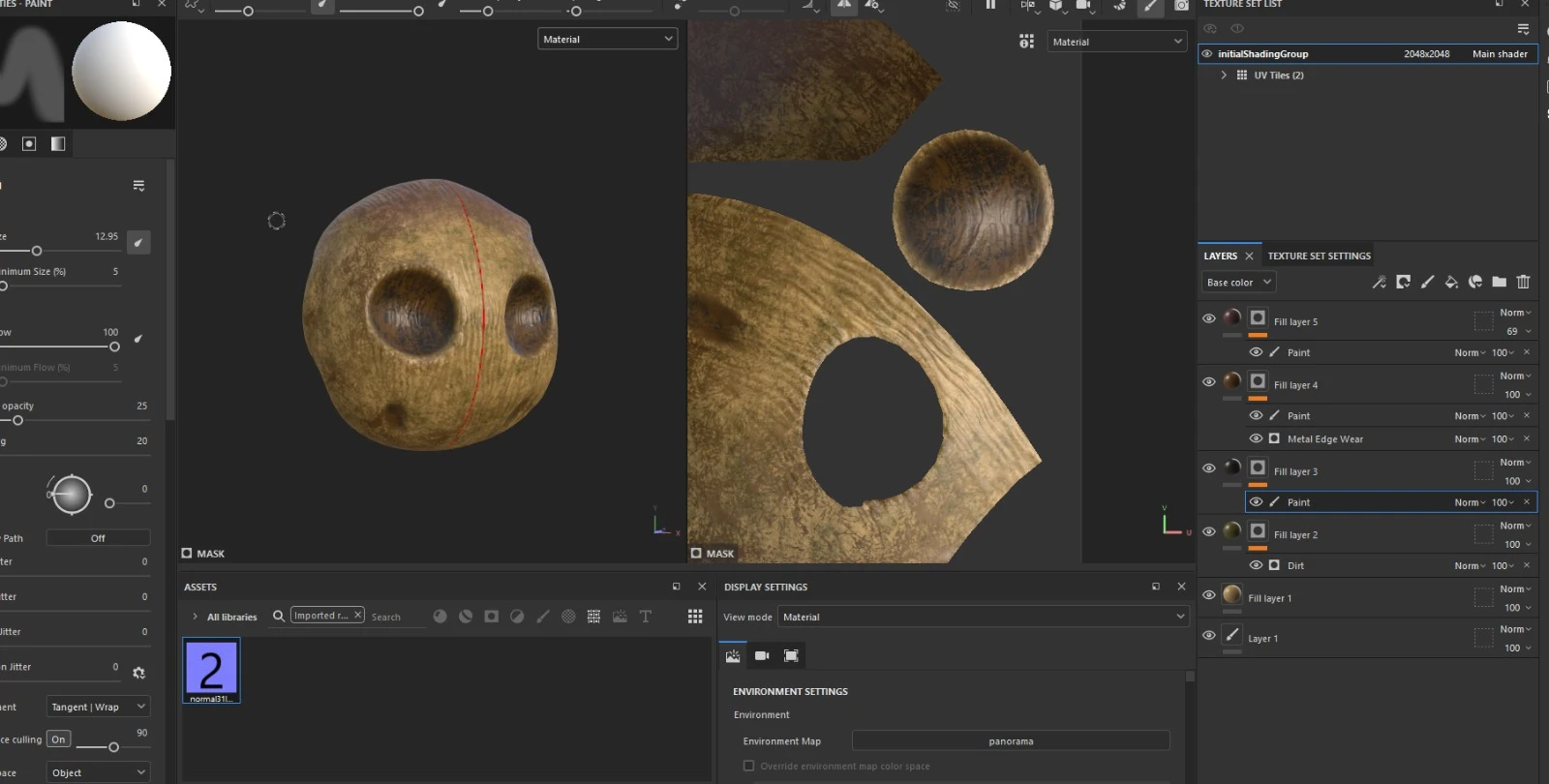This screenshot has height=784, width=1549.
Task: Filter assets by text font type icon
Action: coord(646,617)
